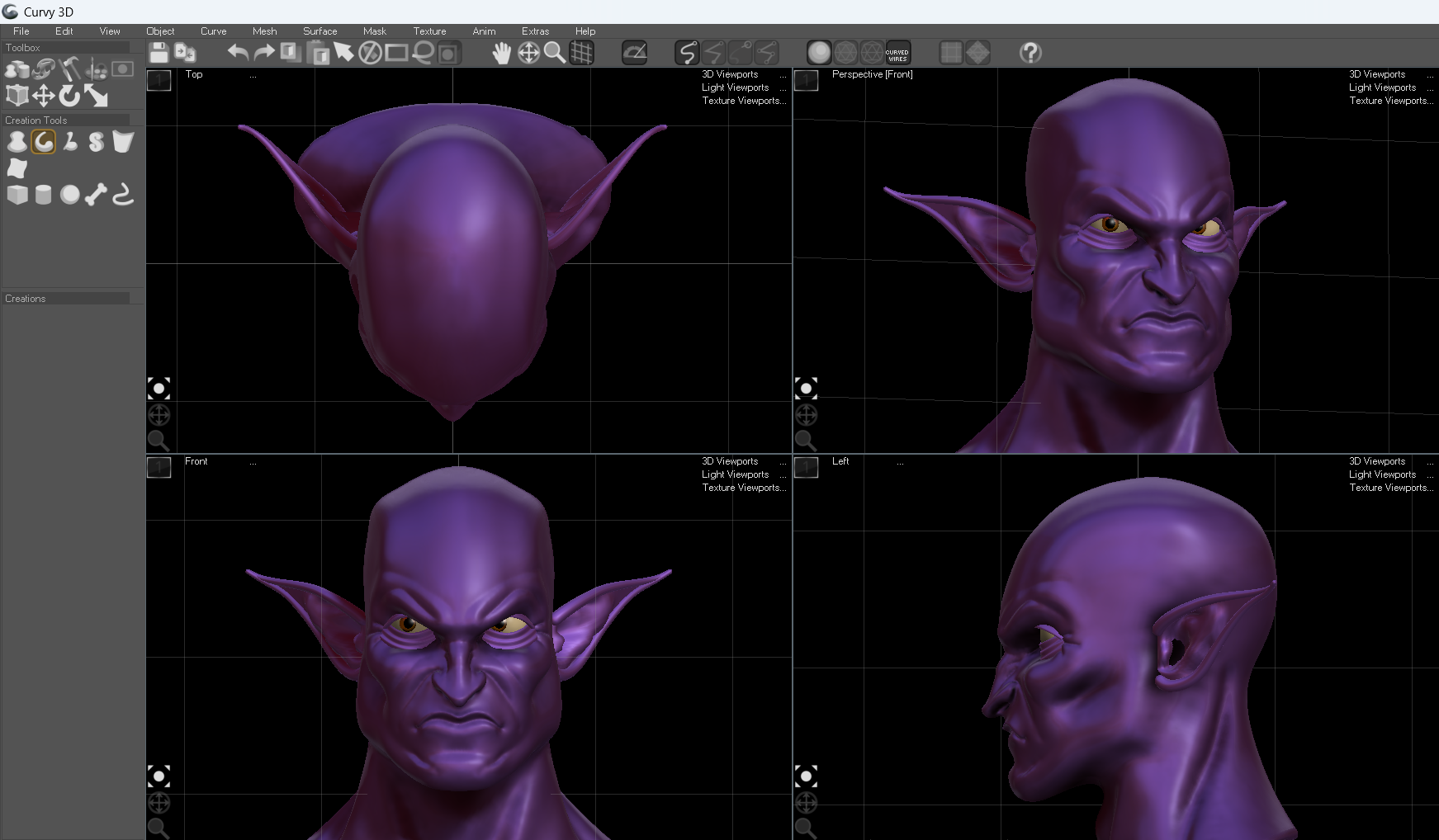The height and width of the screenshot is (840, 1439).
Task: Click the highlighted lathe curve creation tool
Action: pyautogui.click(x=43, y=142)
